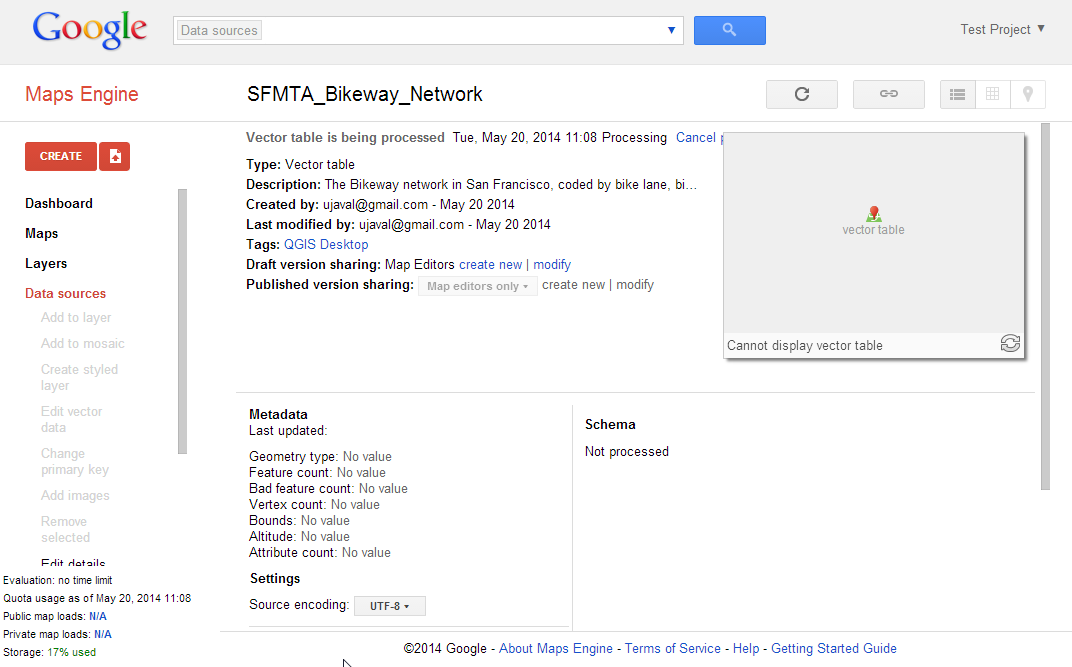
Task: Switch to list details view icon
Action: [x=957, y=94]
